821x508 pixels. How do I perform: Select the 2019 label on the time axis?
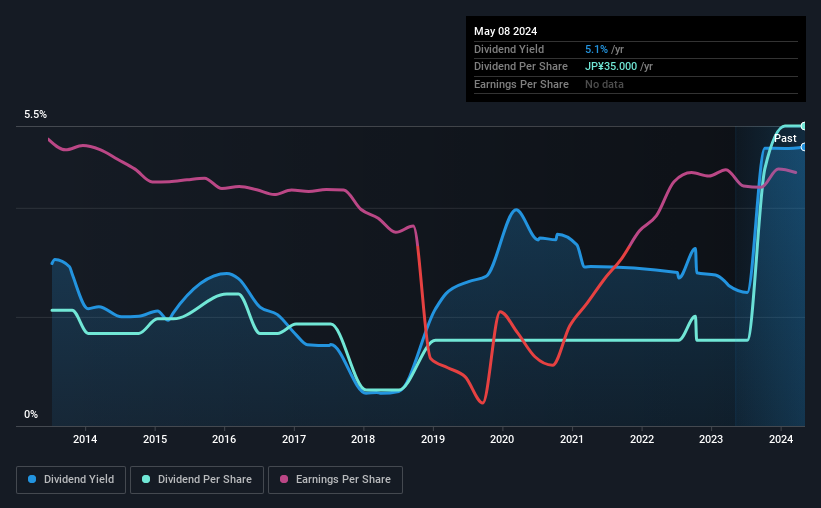(433, 439)
